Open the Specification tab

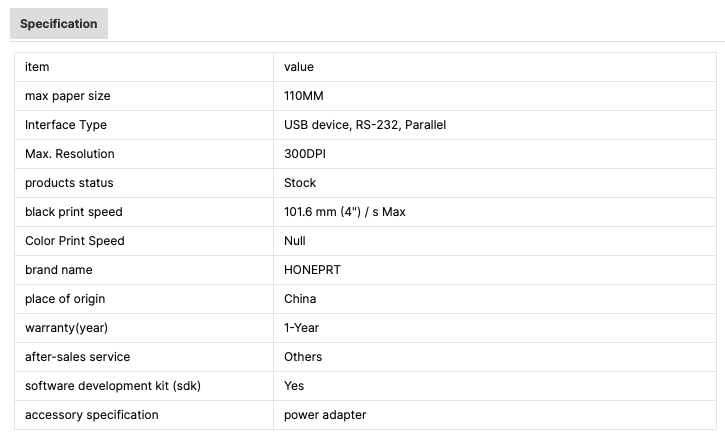pyautogui.click(x=59, y=24)
